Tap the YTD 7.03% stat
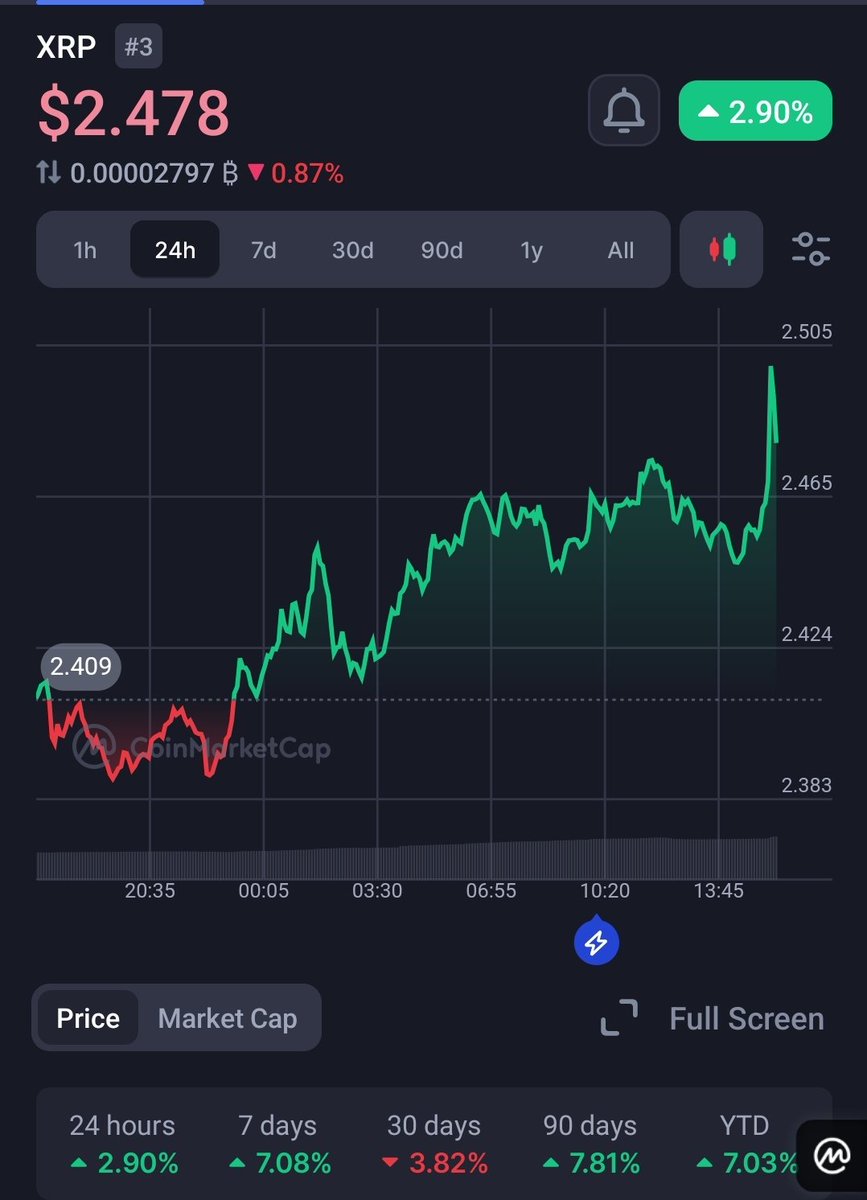The image size is (867, 1200). pyautogui.click(x=746, y=1144)
